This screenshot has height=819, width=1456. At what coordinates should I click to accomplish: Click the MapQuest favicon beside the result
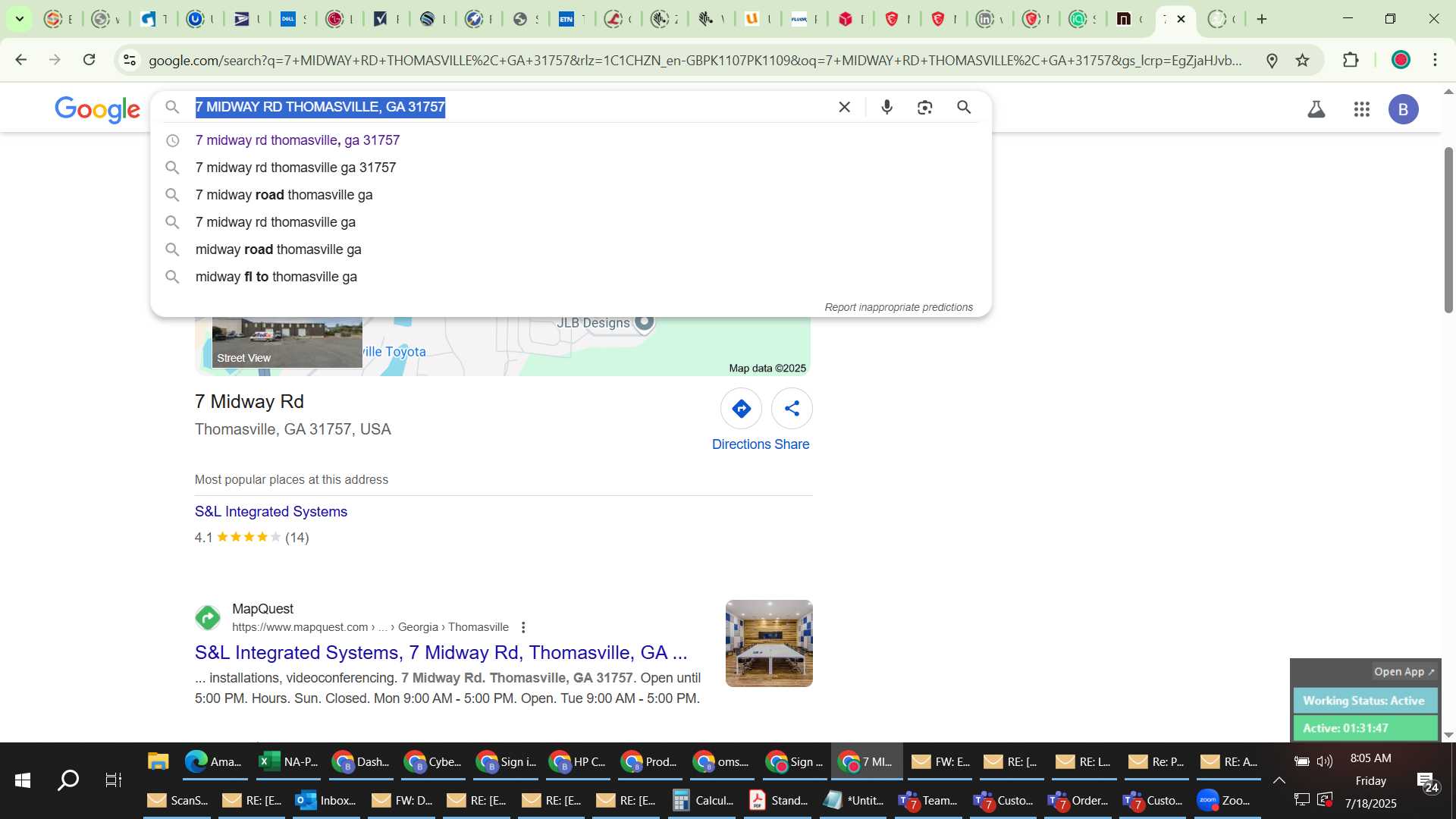pyautogui.click(x=208, y=617)
